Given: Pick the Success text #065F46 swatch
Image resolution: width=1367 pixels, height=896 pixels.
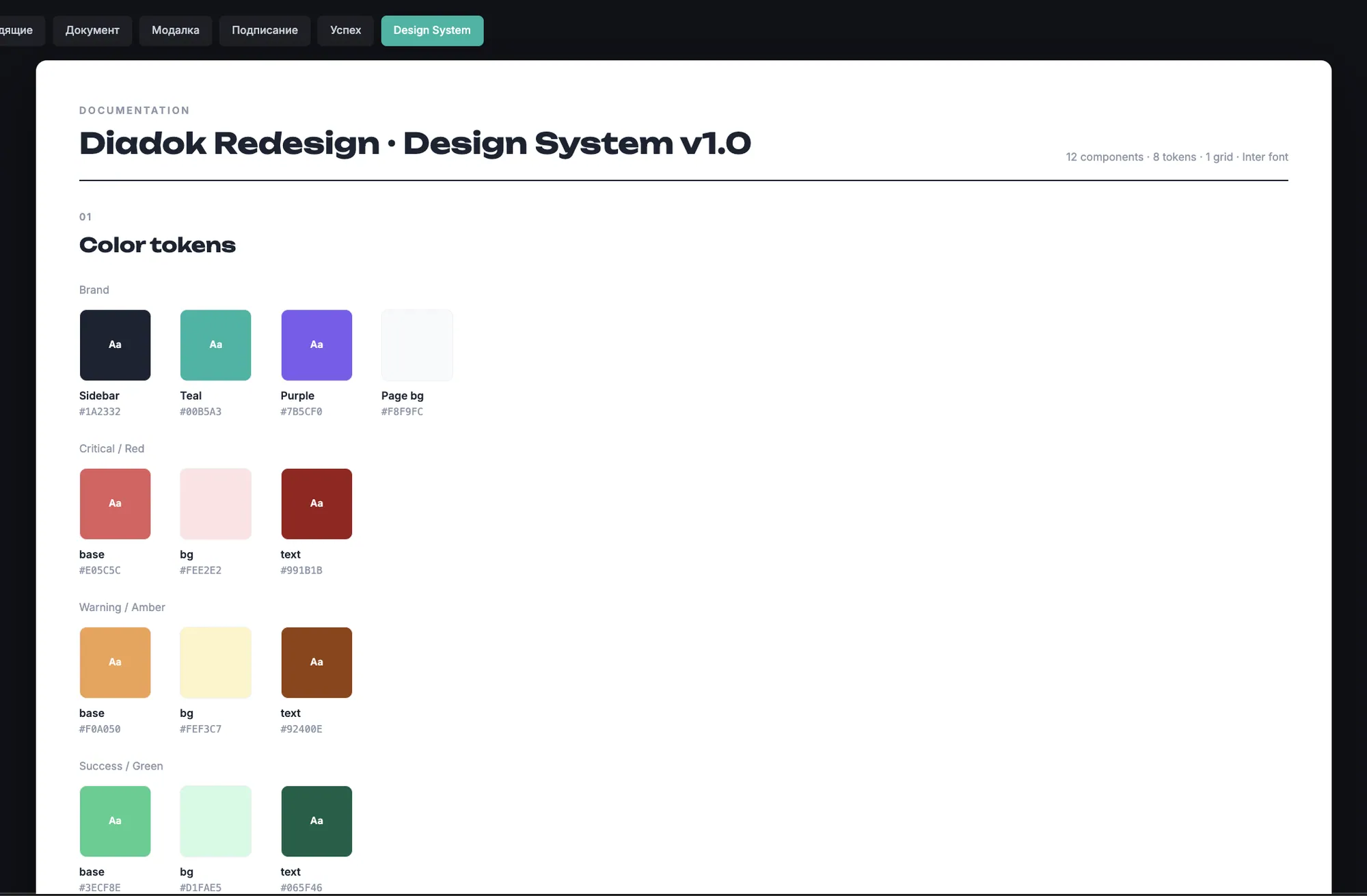Looking at the screenshot, I should 316,821.
